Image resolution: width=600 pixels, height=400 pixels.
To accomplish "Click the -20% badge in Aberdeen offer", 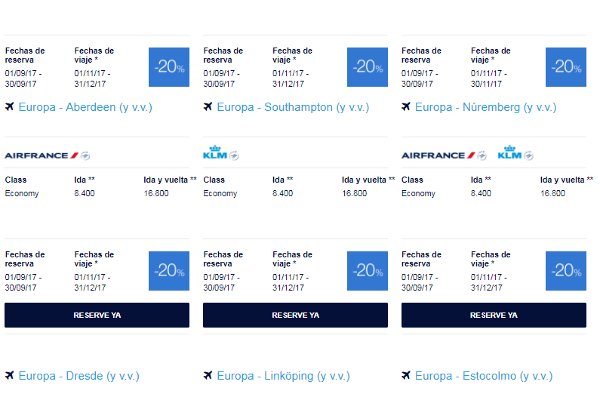I will pyautogui.click(x=169, y=67).
